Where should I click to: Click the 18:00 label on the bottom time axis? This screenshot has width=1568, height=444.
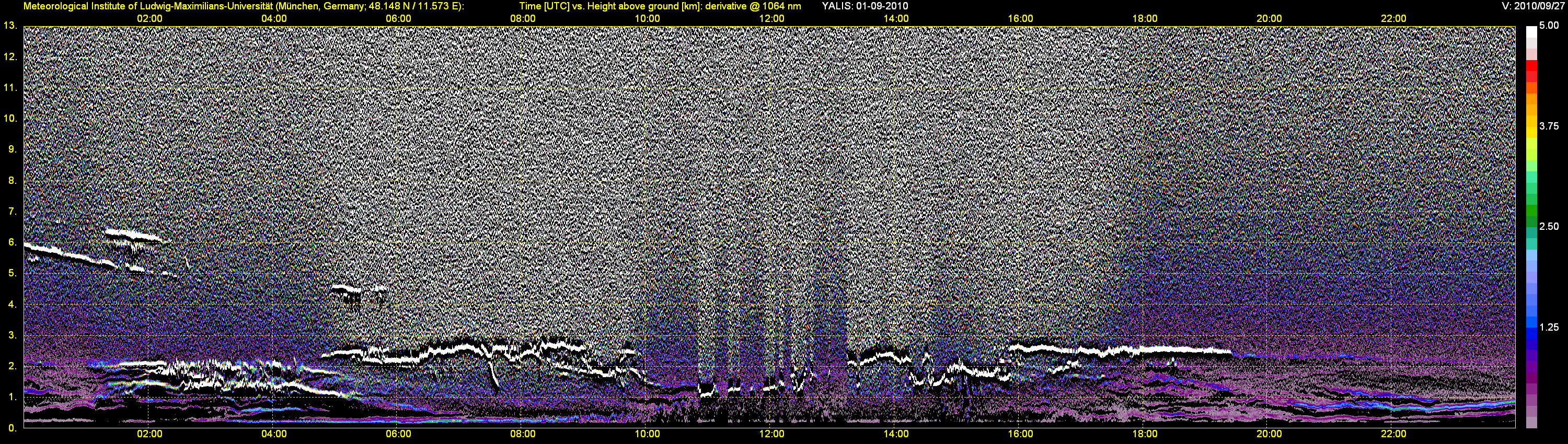[x=1145, y=434]
